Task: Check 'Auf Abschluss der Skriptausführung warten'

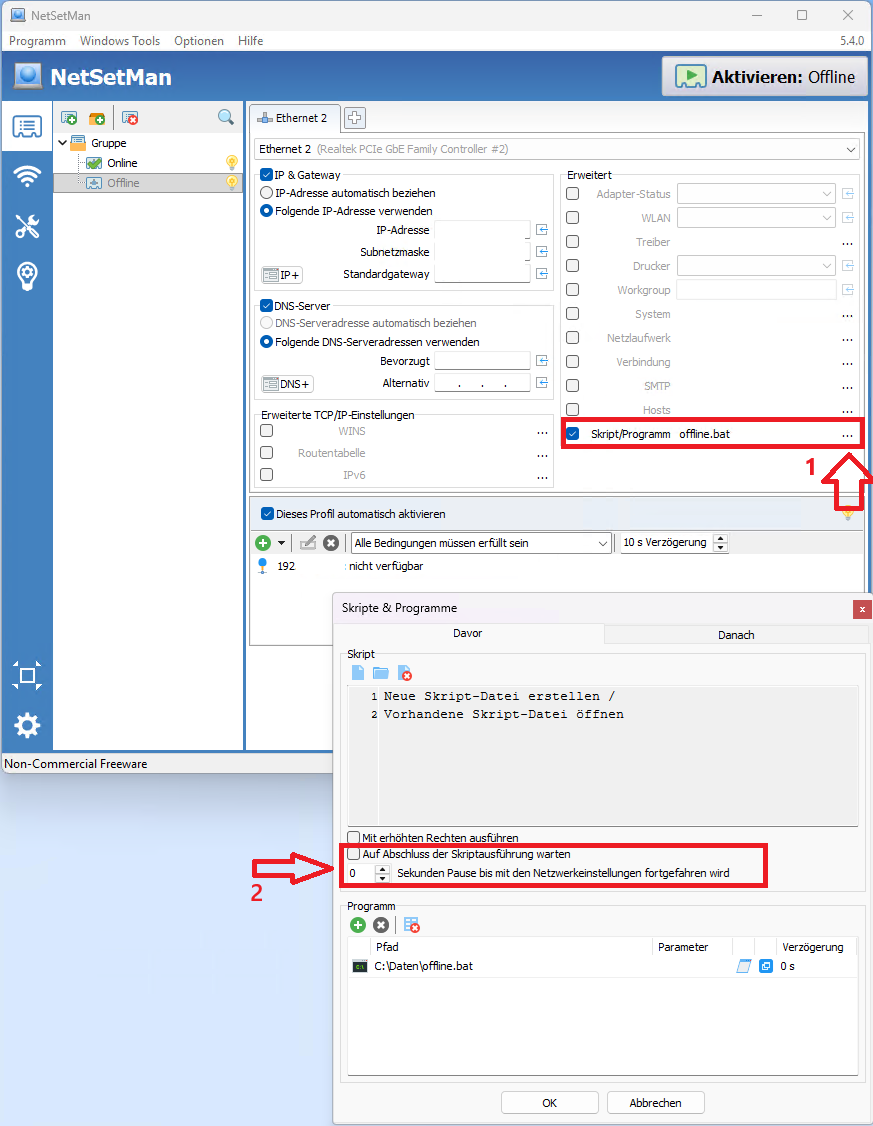Action: coord(353,855)
